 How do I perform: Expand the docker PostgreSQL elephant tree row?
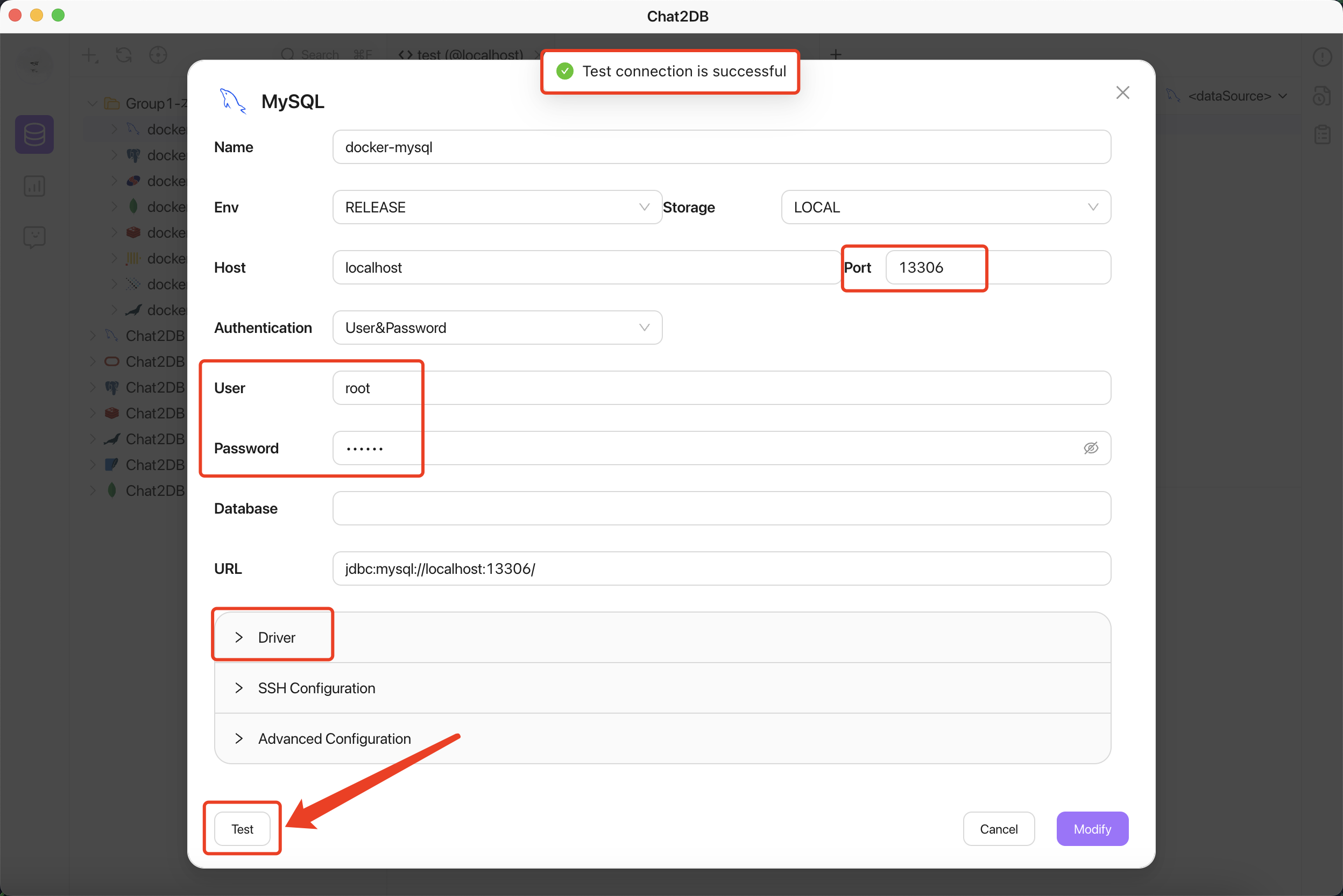coord(115,155)
